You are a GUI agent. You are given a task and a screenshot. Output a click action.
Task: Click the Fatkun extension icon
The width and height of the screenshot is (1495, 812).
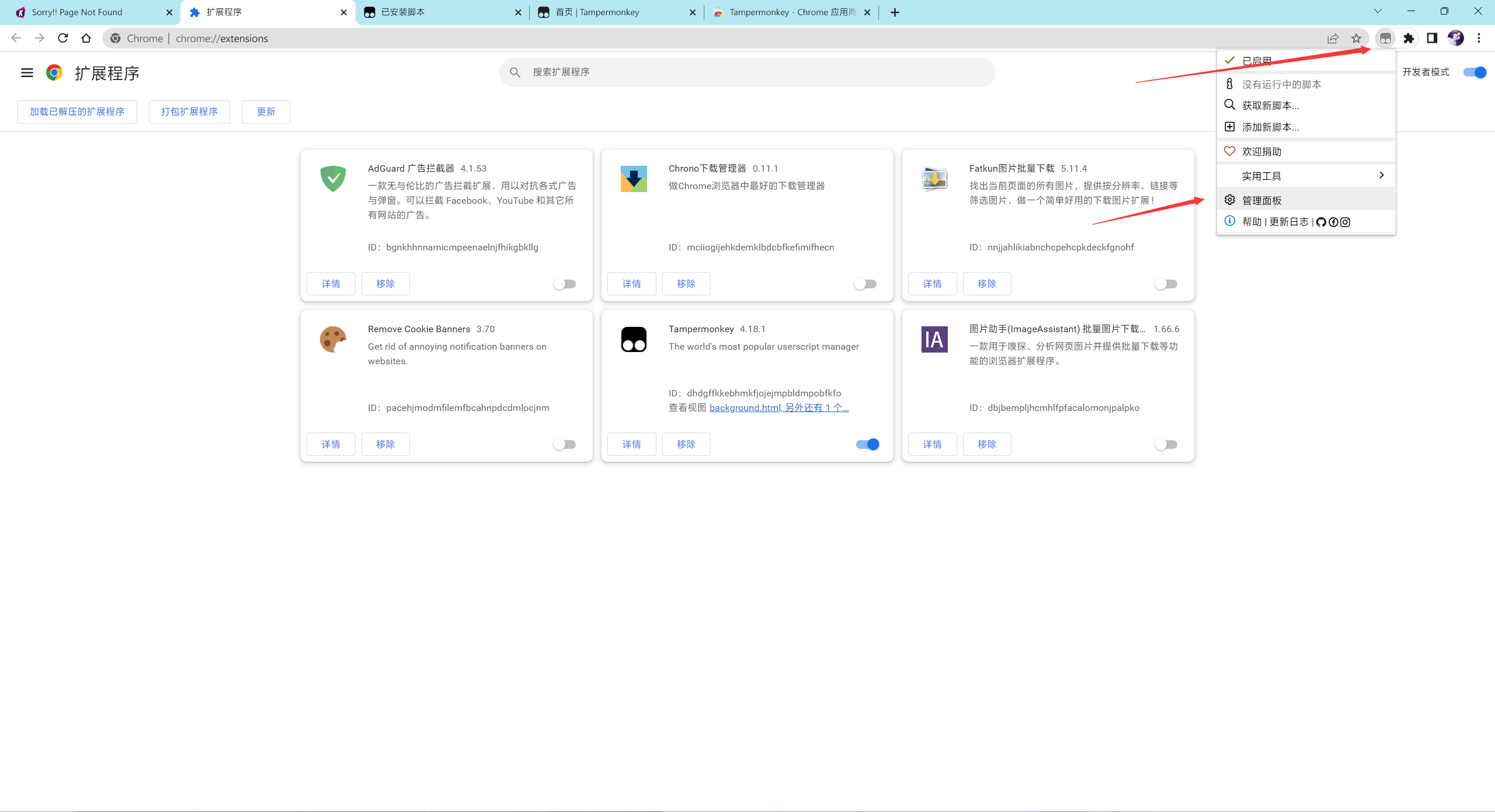934,179
